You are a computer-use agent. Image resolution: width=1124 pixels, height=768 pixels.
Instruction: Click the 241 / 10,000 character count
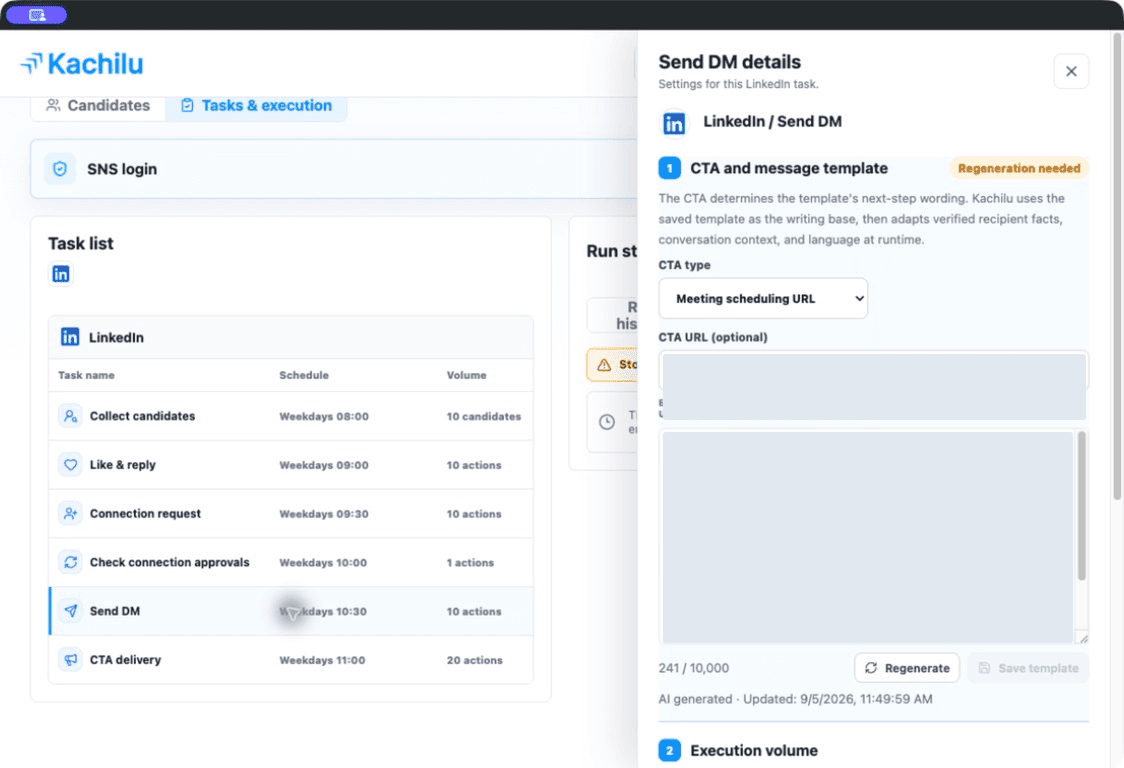point(693,668)
